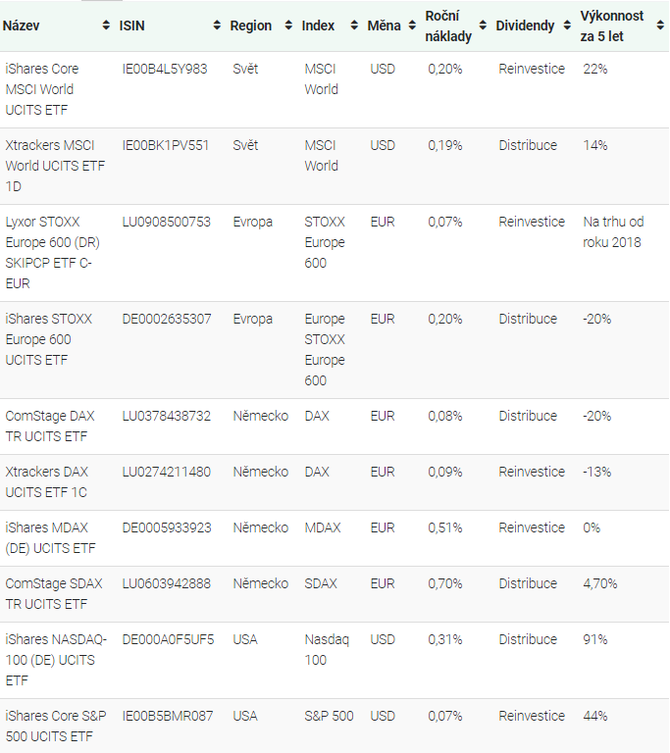Click sort arrows for Výkonnost za 5 let
This screenshot has width=670, height=753.
pos(661,25)
